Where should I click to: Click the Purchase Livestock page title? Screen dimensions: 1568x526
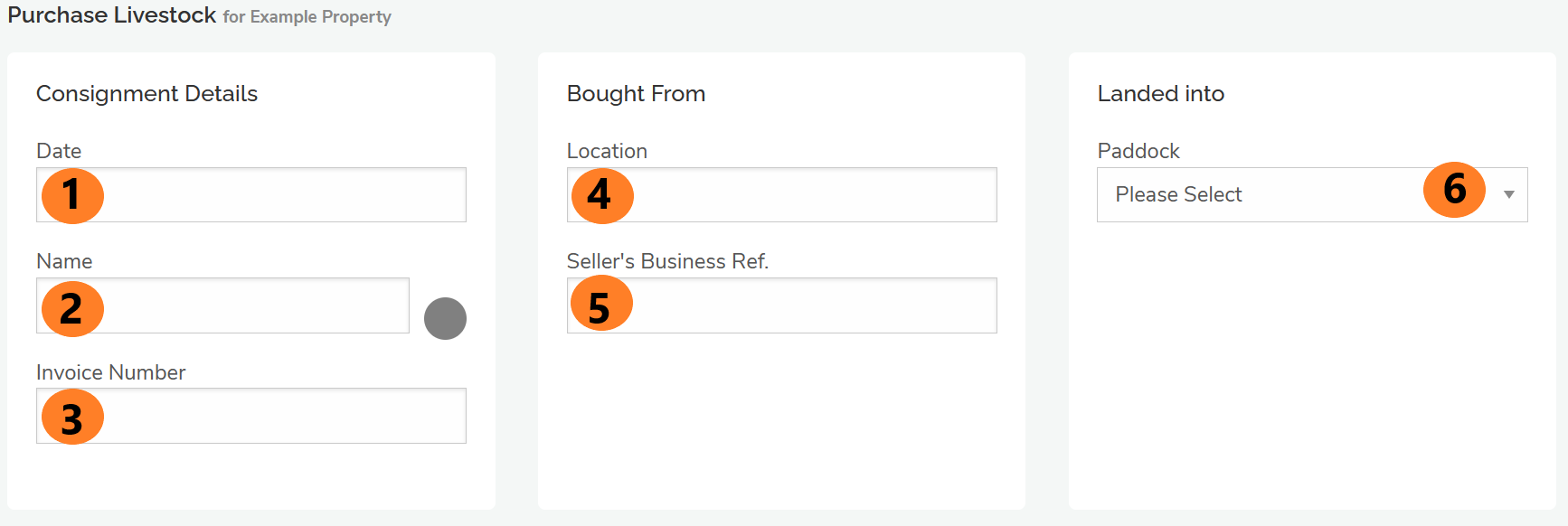click(112, 15)
